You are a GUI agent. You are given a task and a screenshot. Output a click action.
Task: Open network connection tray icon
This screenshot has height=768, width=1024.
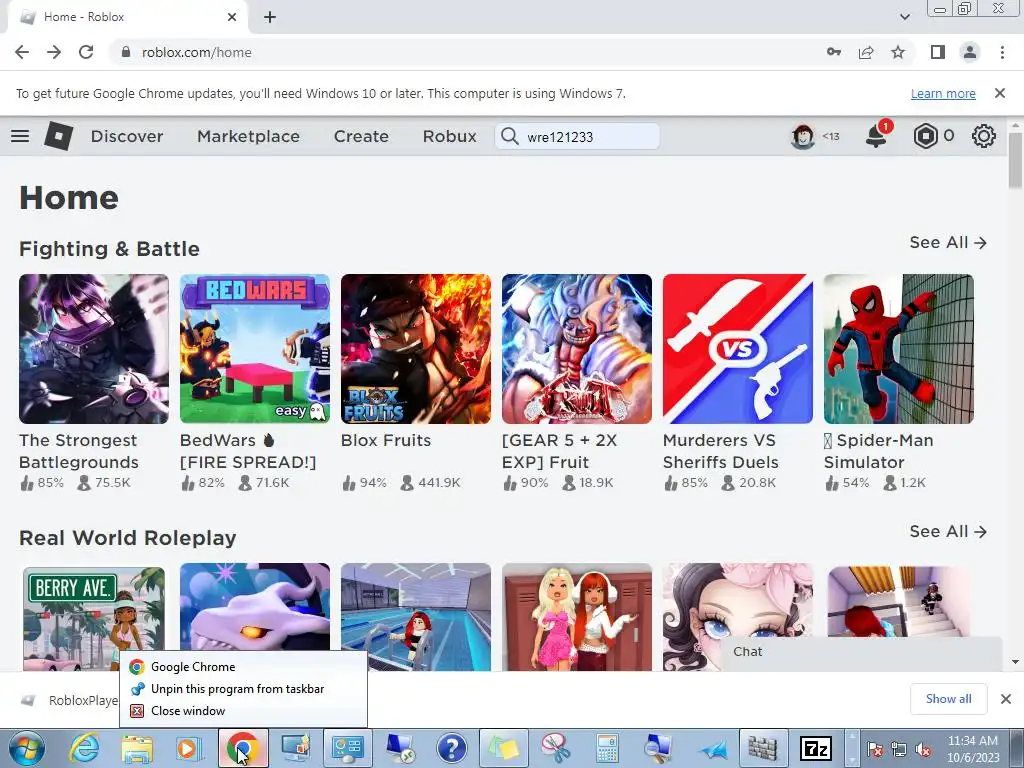pyautogui.click(x=899, y=750)
